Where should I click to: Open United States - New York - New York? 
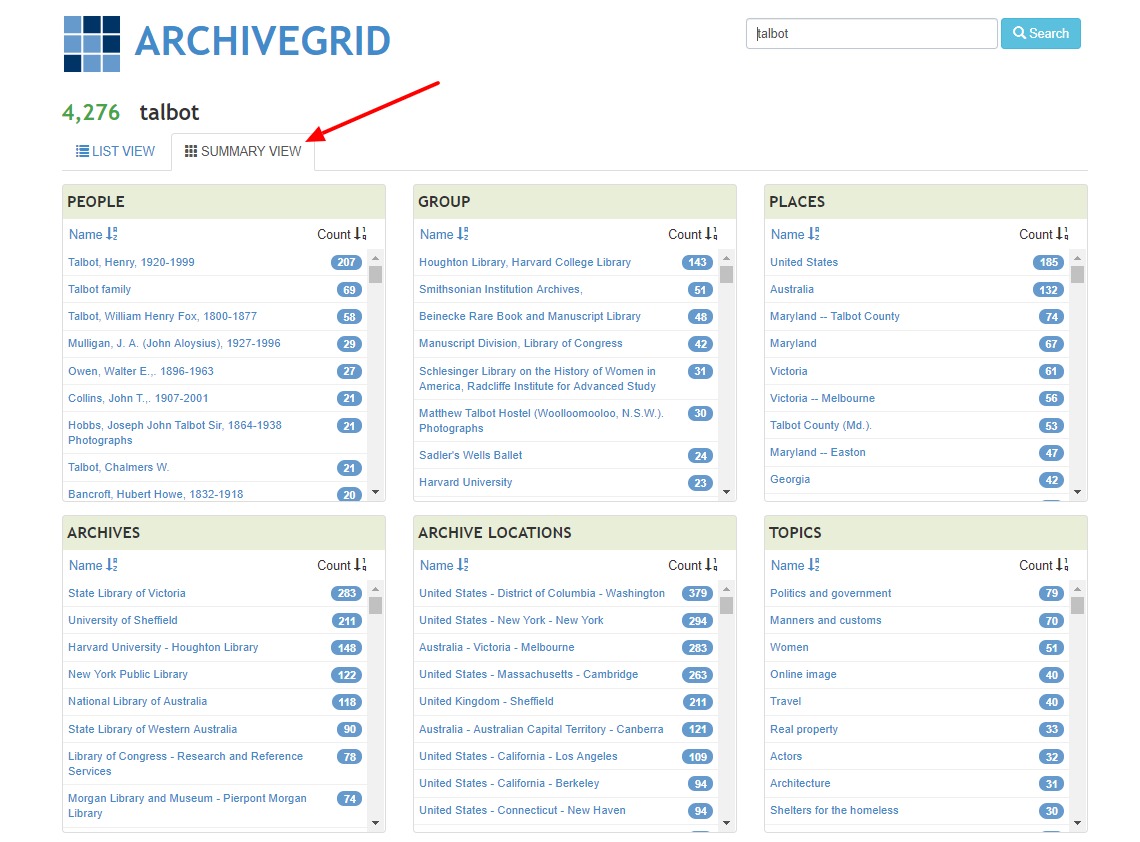[x=511, y=620]
